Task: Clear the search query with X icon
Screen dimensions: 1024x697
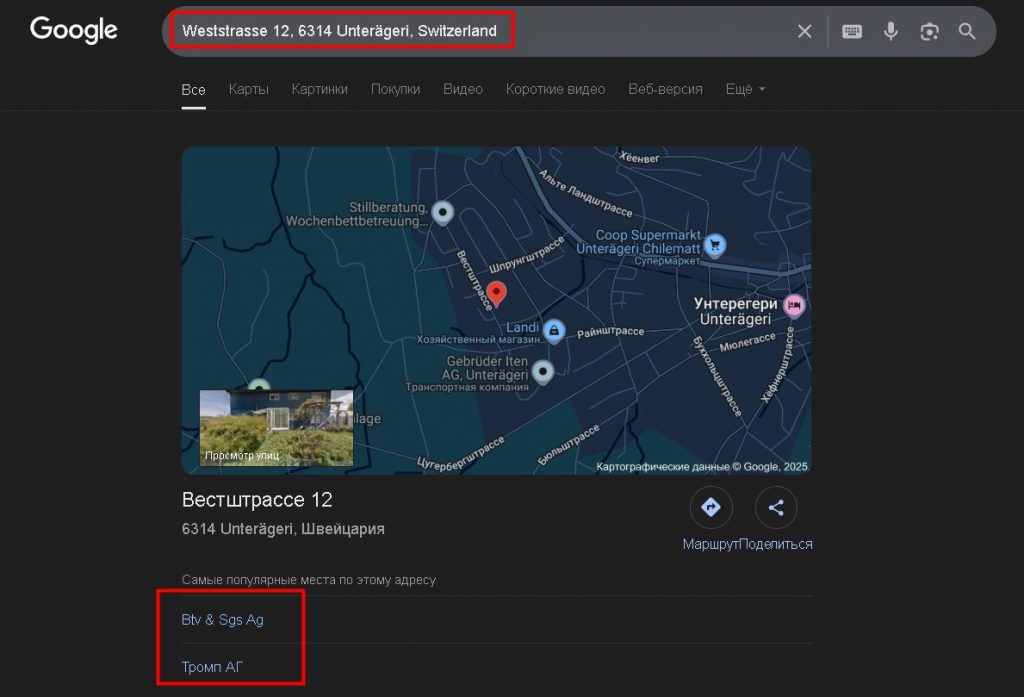Action: [805, 31]
